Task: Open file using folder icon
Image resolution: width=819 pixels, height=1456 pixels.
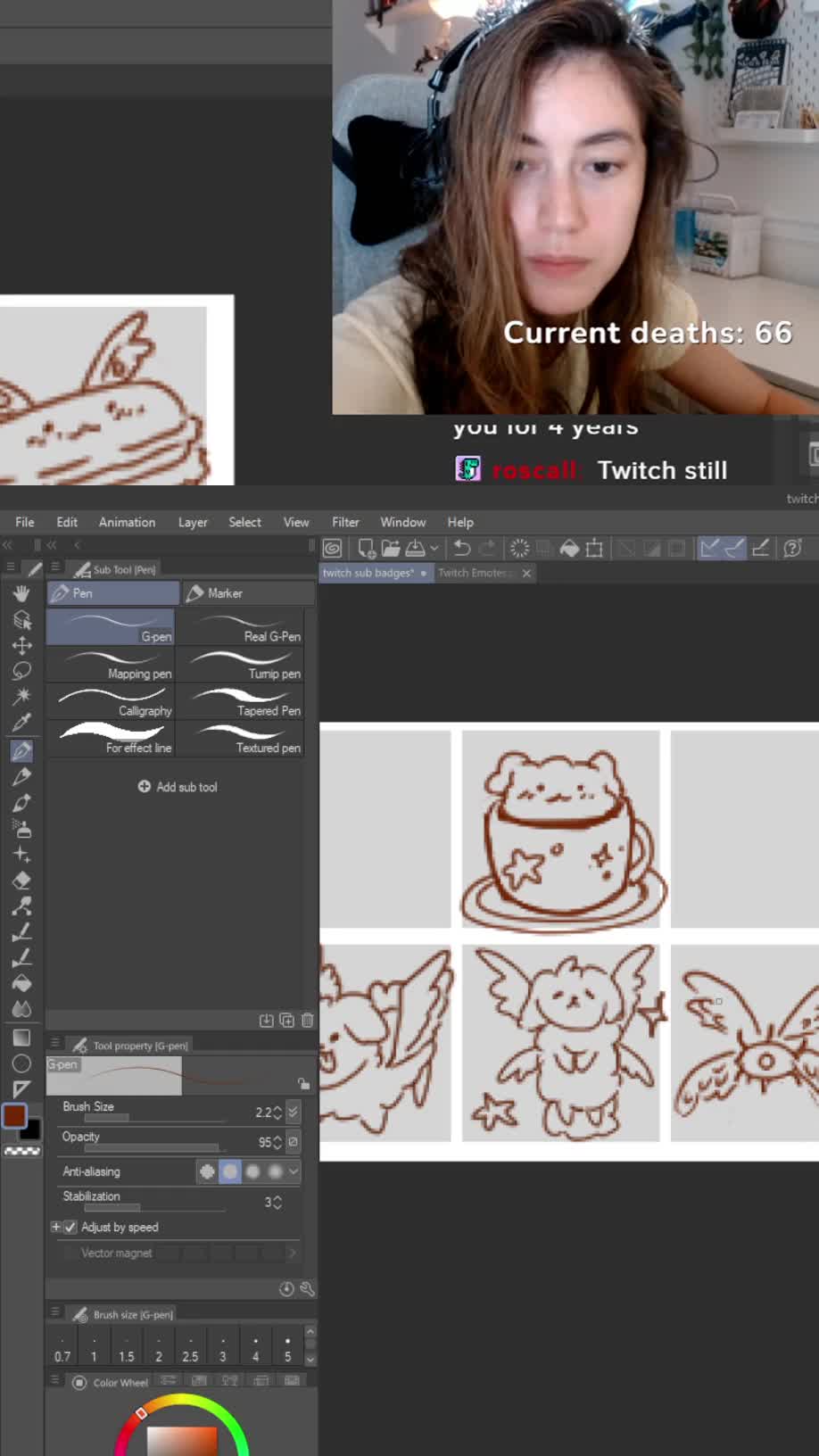Action: 391,548
